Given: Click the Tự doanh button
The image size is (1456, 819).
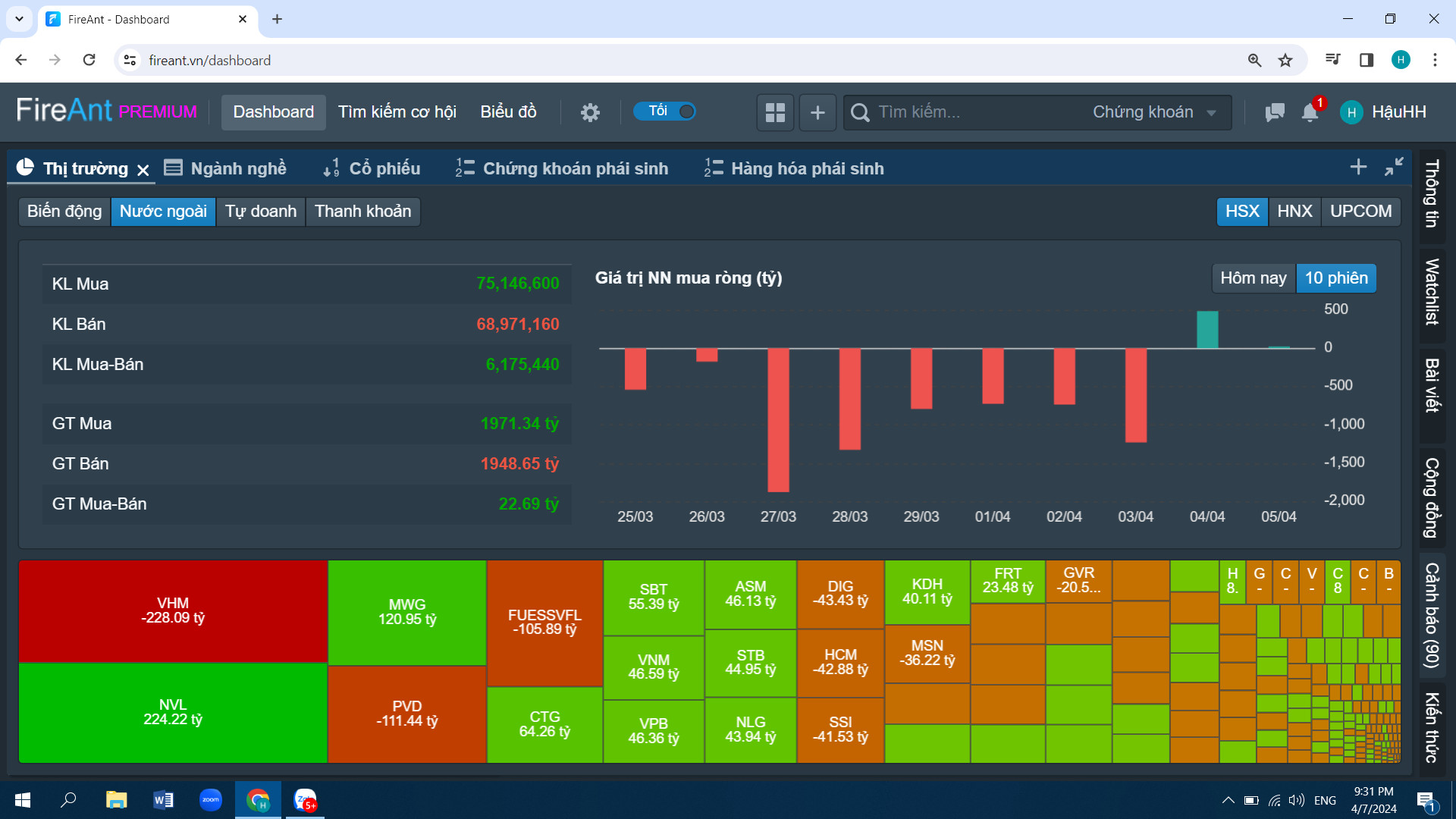Looking at the screenshot, I should [x=260, y=212].
